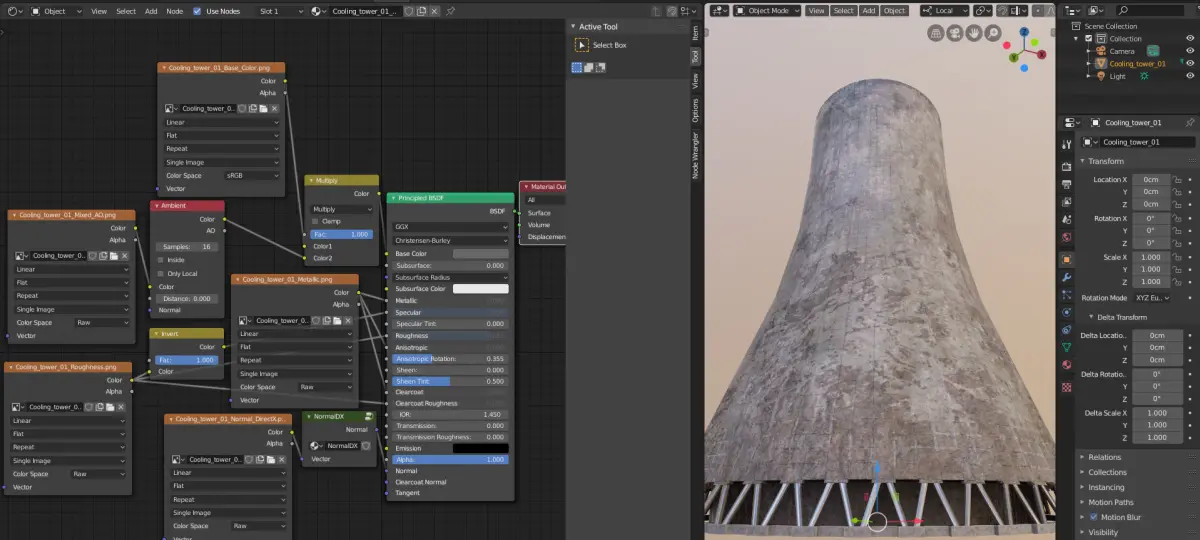This screenshot has width=1200, height=540.
Task: Open the Texture properties checker tab
Action: [1067, 386]
